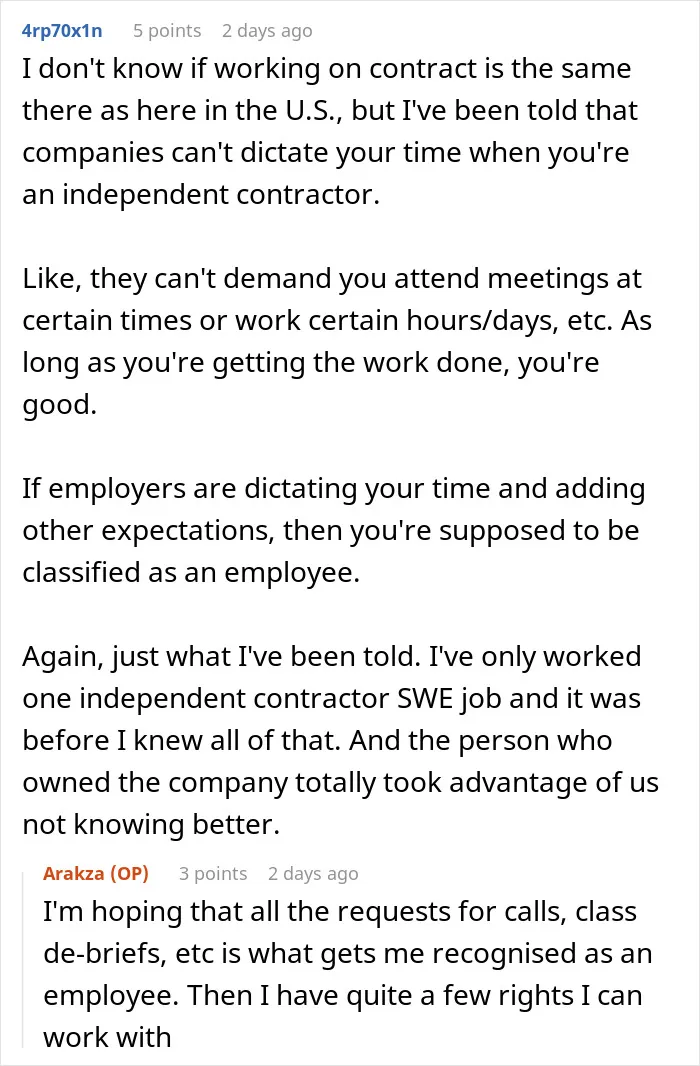Image resolution: width=700 pixels, height=1066 pixels.
Task: Click the paragraph starting 'Like, they can't demand'
Action: [x=337, y=341]
